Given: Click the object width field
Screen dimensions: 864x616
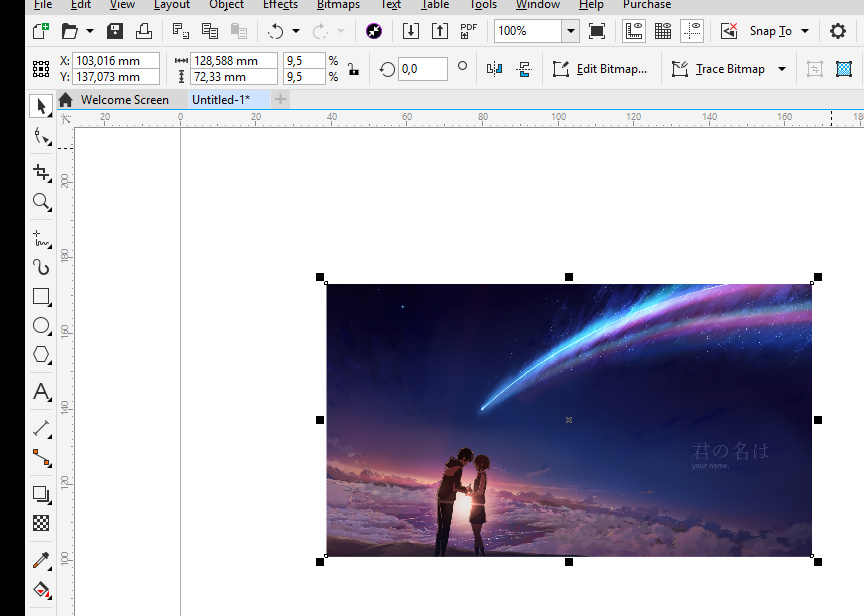Looking at the screenshot, I should click(x=234, y=61).
